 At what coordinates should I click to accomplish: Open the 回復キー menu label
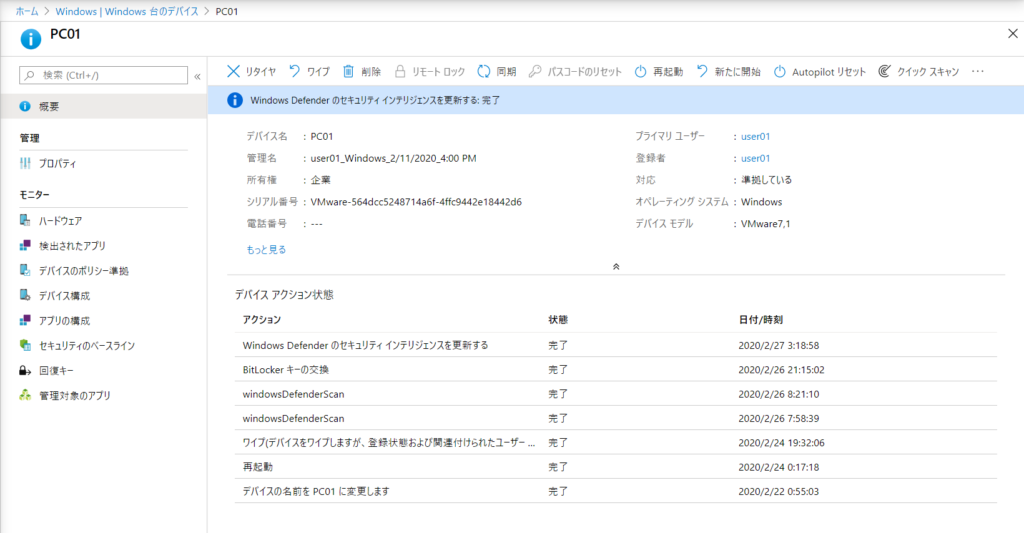(x=56, y=370)
